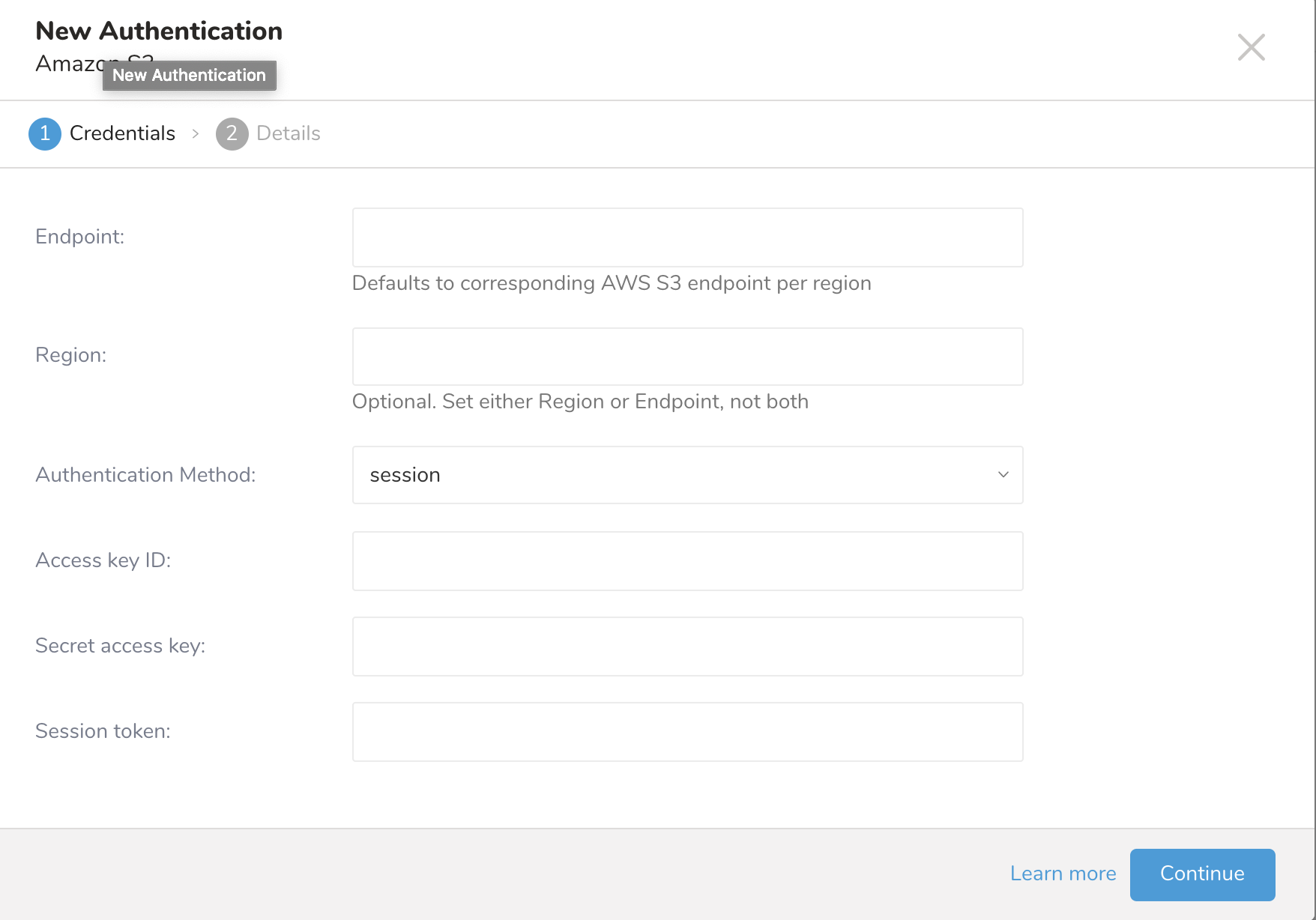Screen dimensions: 1316x920
Task: Open the Learn more link
Action: click(1063, 874)
